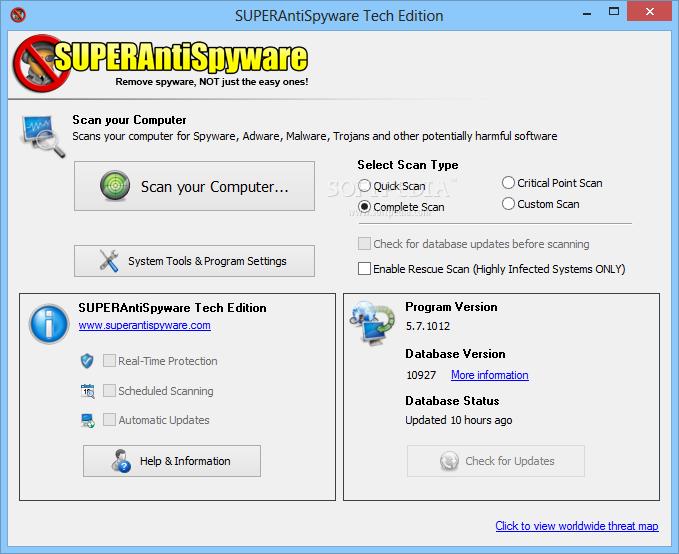View the worldwide threat map link
Screen dimensions: 679x554
pyautogui.click(x=577, y=526)
